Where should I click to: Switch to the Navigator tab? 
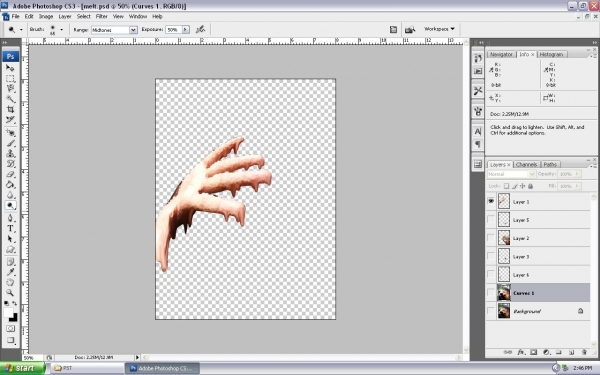(x=501, y=54)
